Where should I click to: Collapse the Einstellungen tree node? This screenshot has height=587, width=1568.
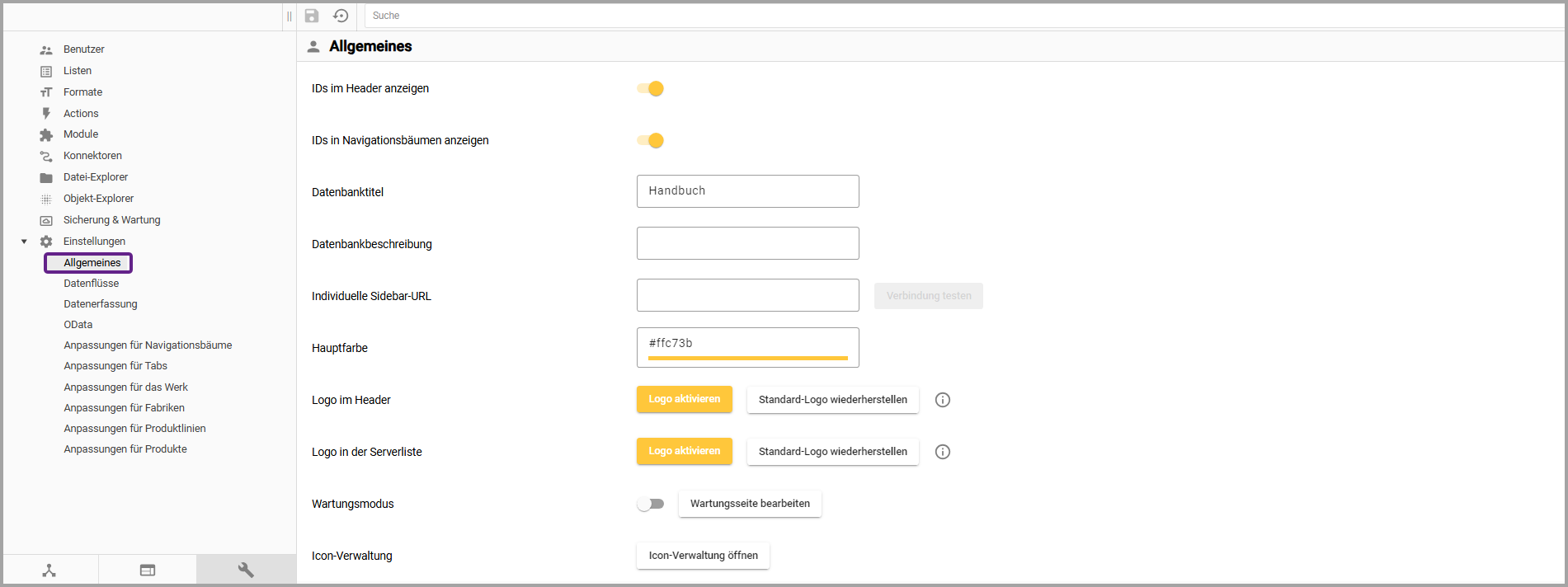click(24, 242)
